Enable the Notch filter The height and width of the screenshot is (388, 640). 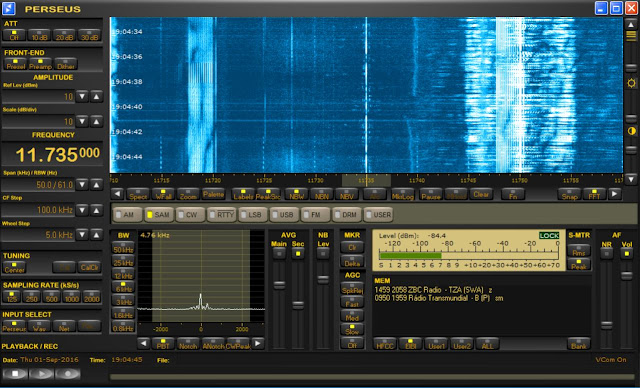point(188,344)
